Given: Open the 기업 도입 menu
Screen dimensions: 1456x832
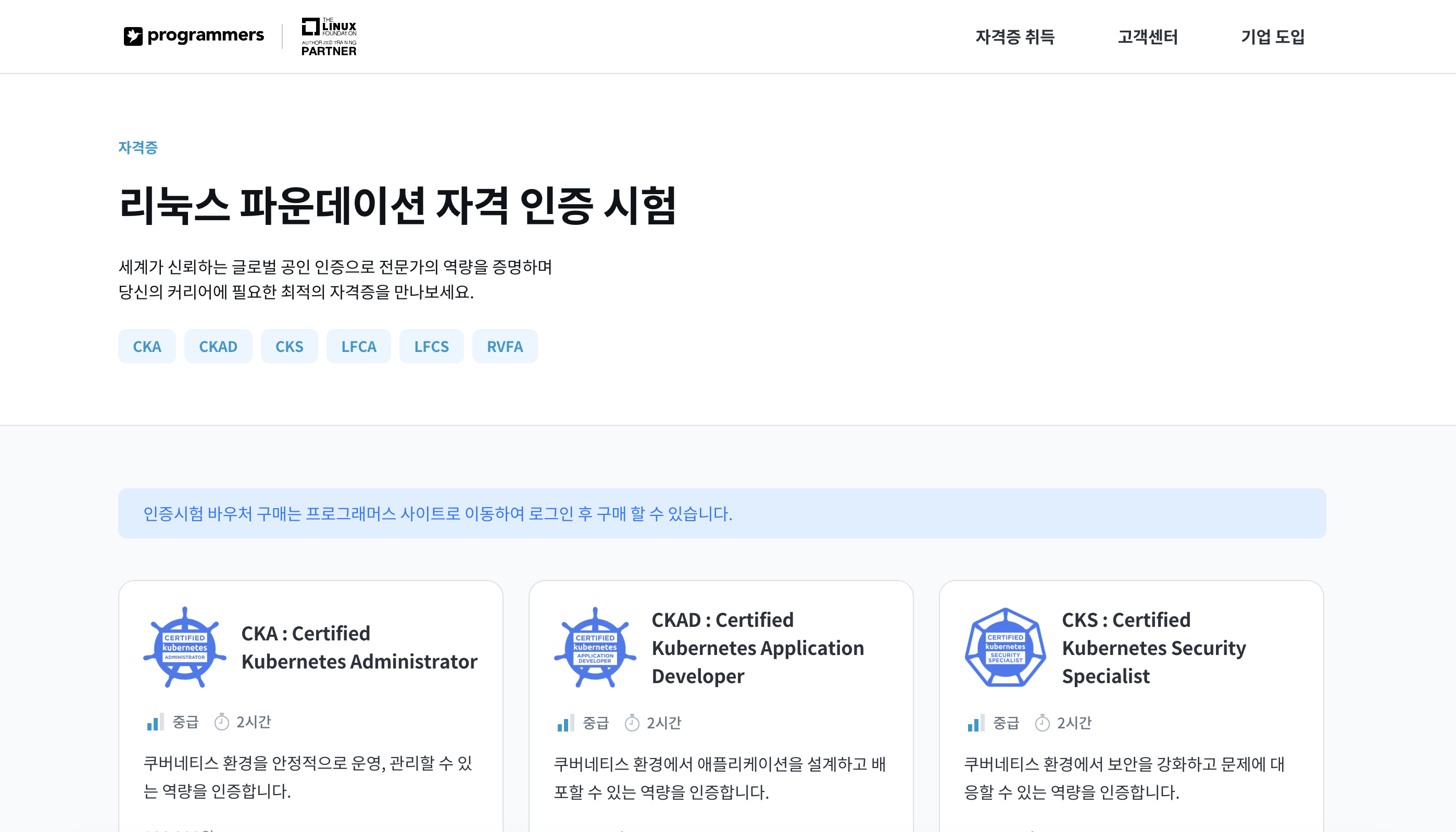Looking at the screenshot, I should tap(1273, 37).
